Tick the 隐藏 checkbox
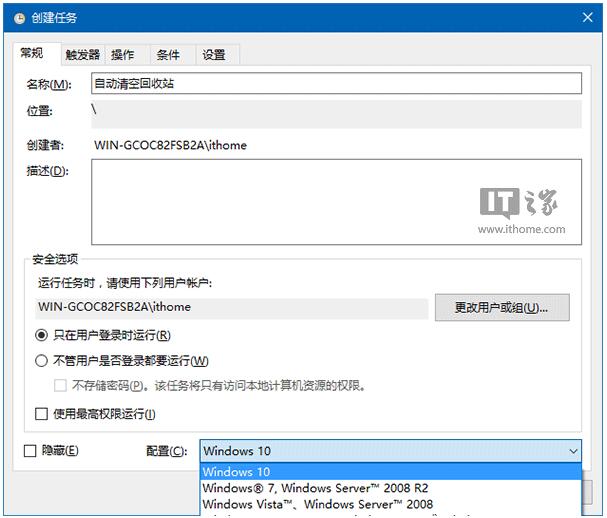This screenshot has width=607, height=518. (x=31, y=451)
